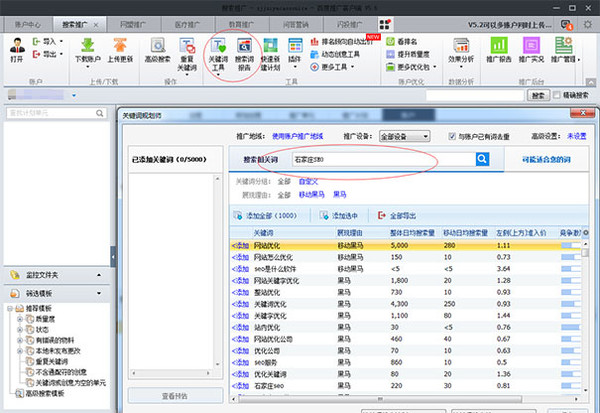Switch to the 账户中心 tab
The image size is (600, 413).
point(28,24)
